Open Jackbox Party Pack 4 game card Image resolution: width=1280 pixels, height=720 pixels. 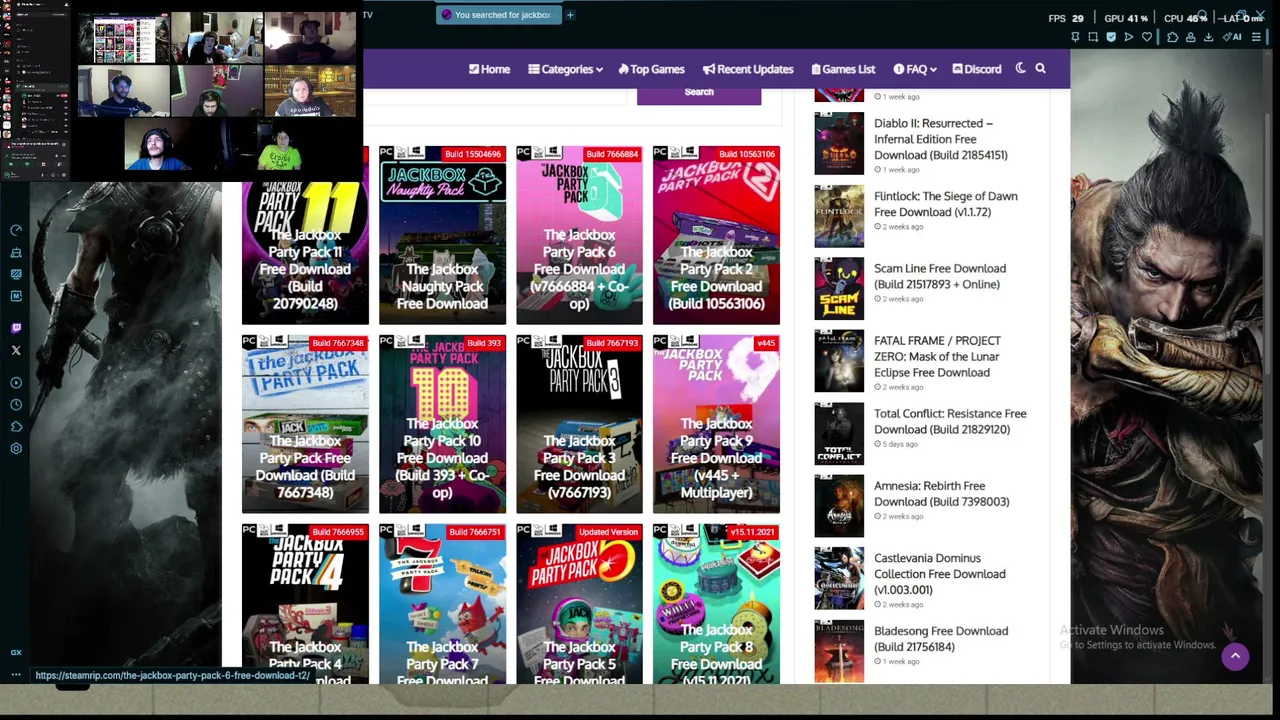pyautogui.click(x=305, y=604)
